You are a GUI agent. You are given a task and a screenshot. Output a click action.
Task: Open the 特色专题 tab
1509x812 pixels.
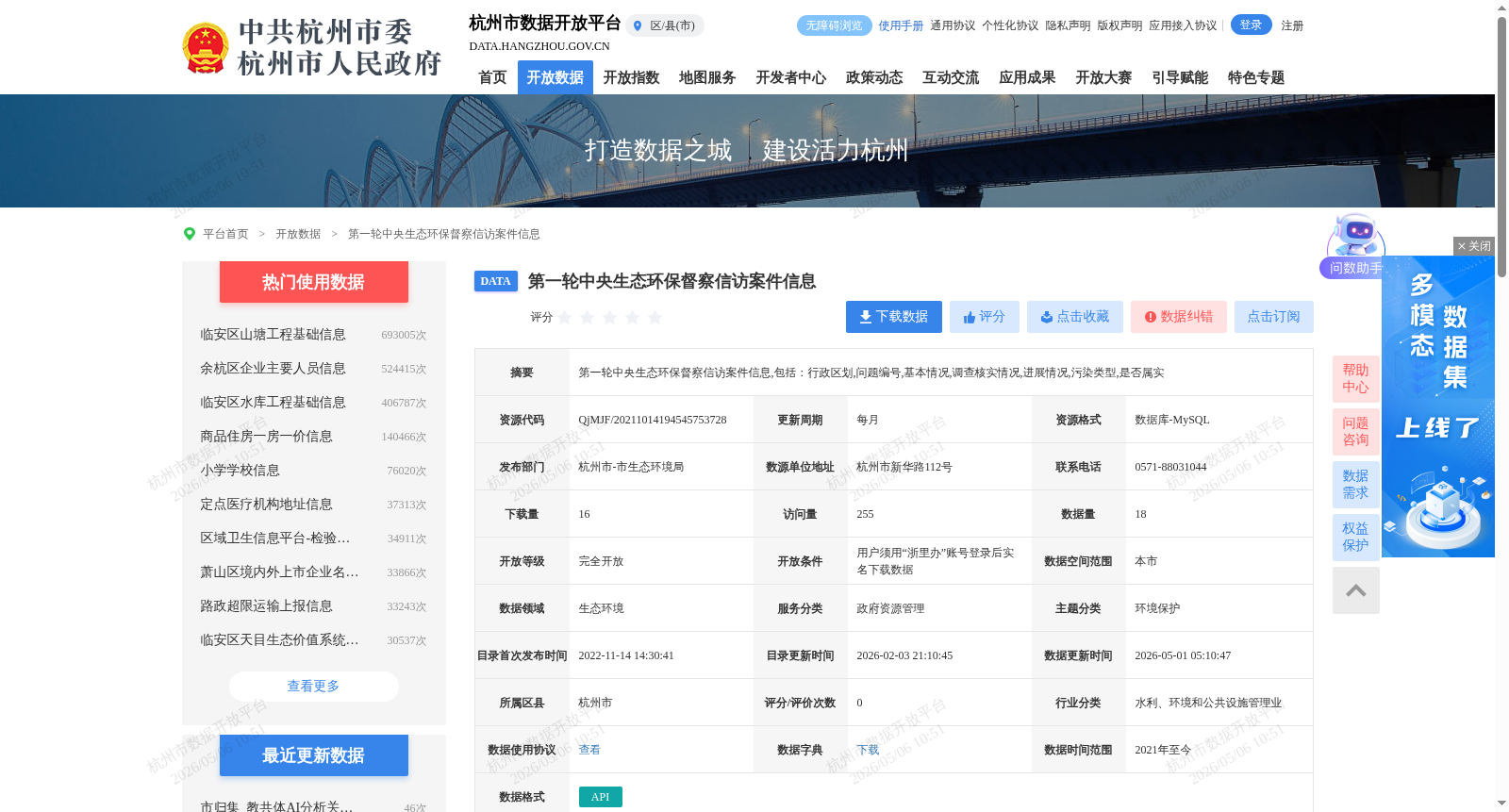(x=1256, y=77)
